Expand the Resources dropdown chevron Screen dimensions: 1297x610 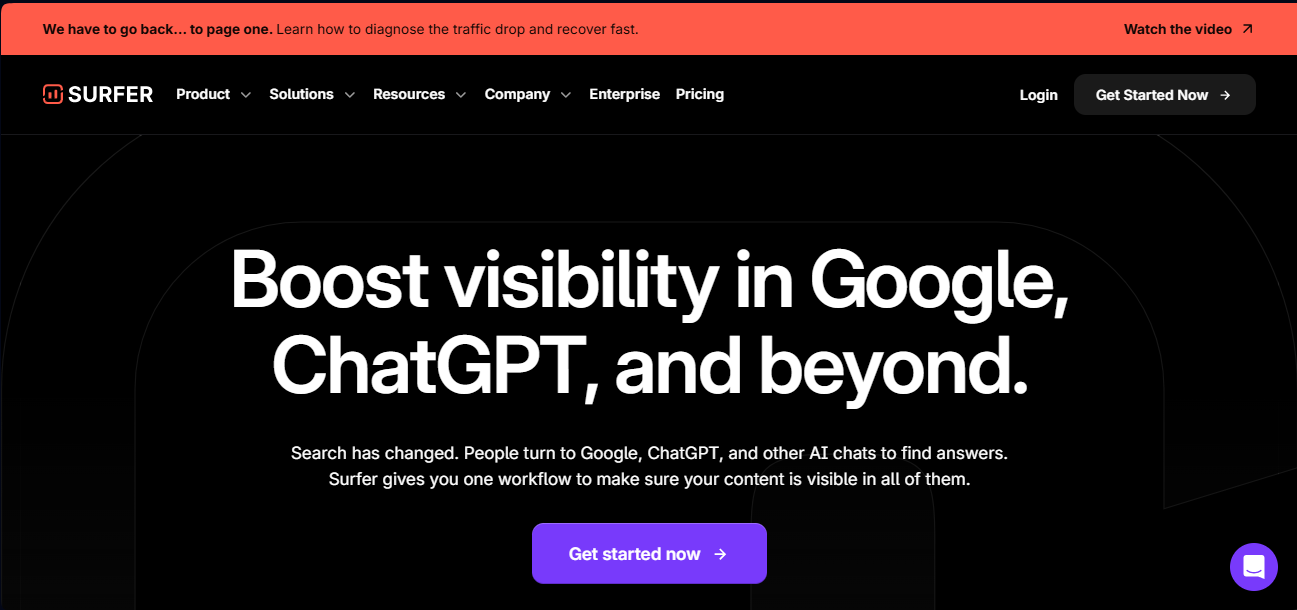(460, 95)
